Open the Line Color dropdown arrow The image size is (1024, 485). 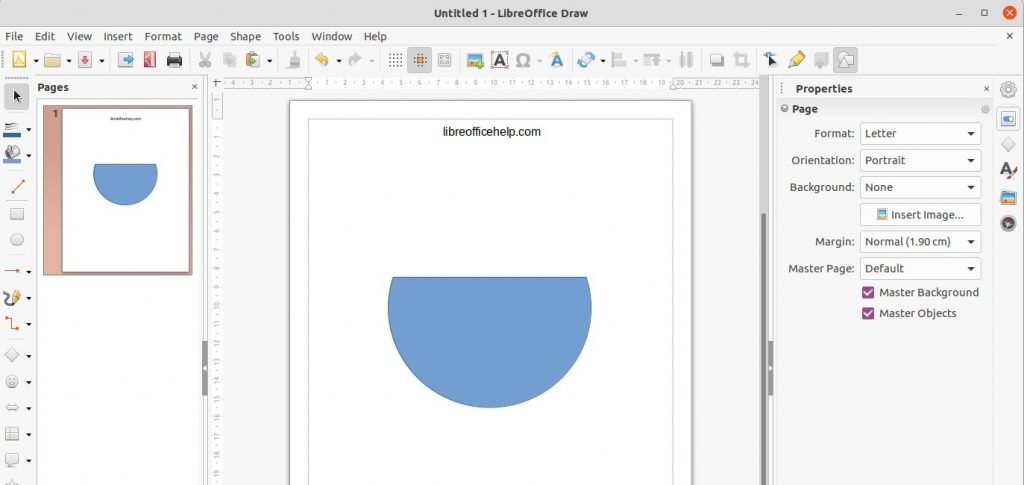(29, 130)
